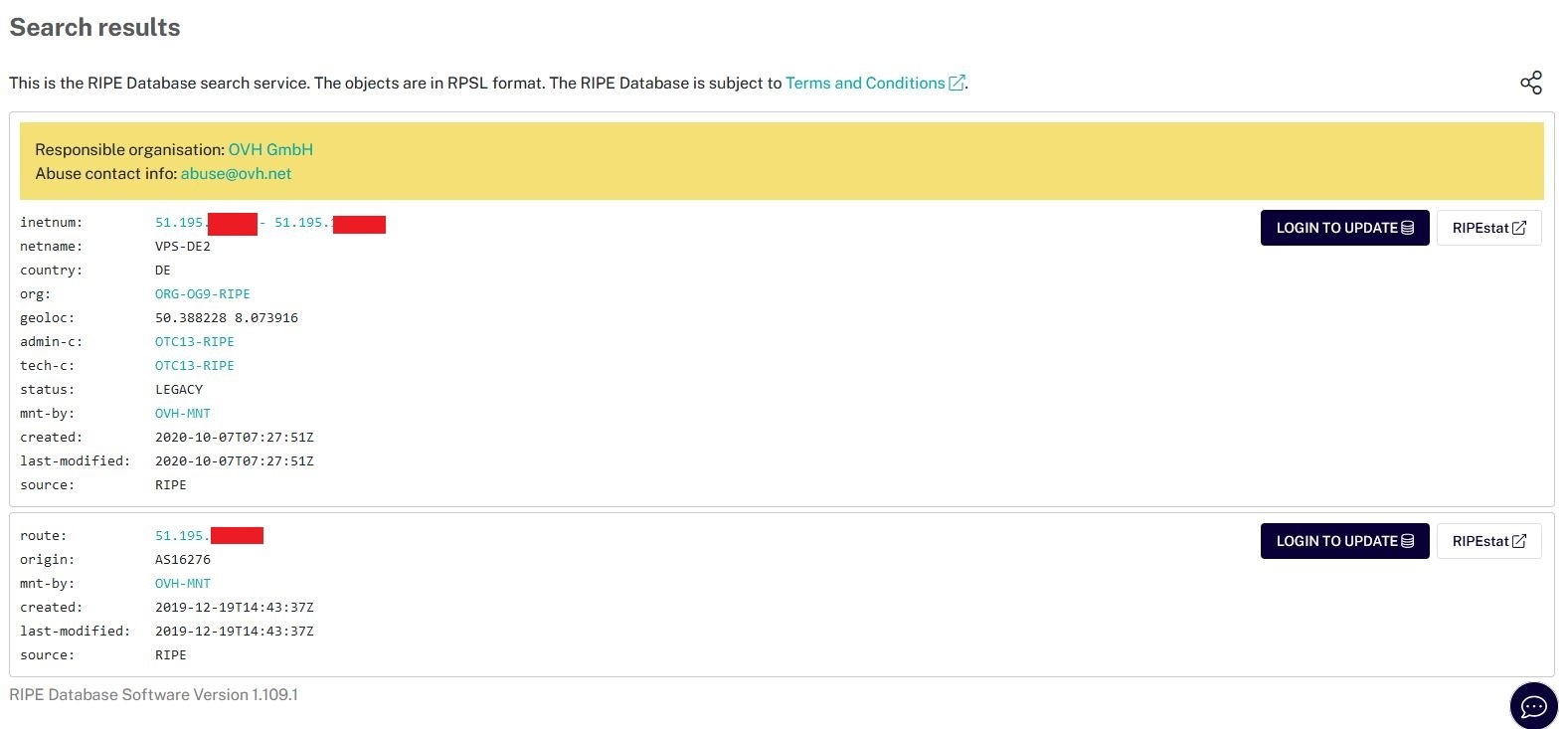Screen dimensions: 1568x729
Task: Click OVH-MNT maintainer in inetnum object
Action: pos(182,414)
